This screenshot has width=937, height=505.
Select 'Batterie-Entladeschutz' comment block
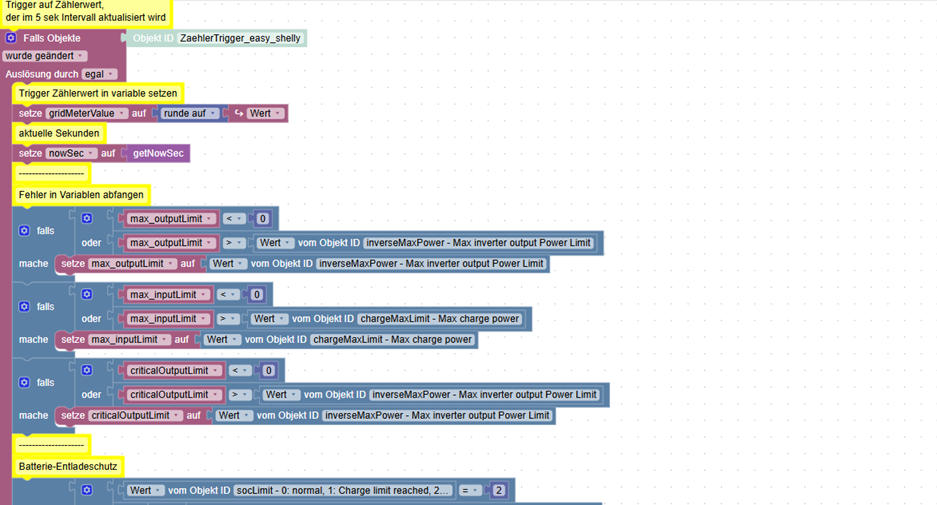point(68,466)
